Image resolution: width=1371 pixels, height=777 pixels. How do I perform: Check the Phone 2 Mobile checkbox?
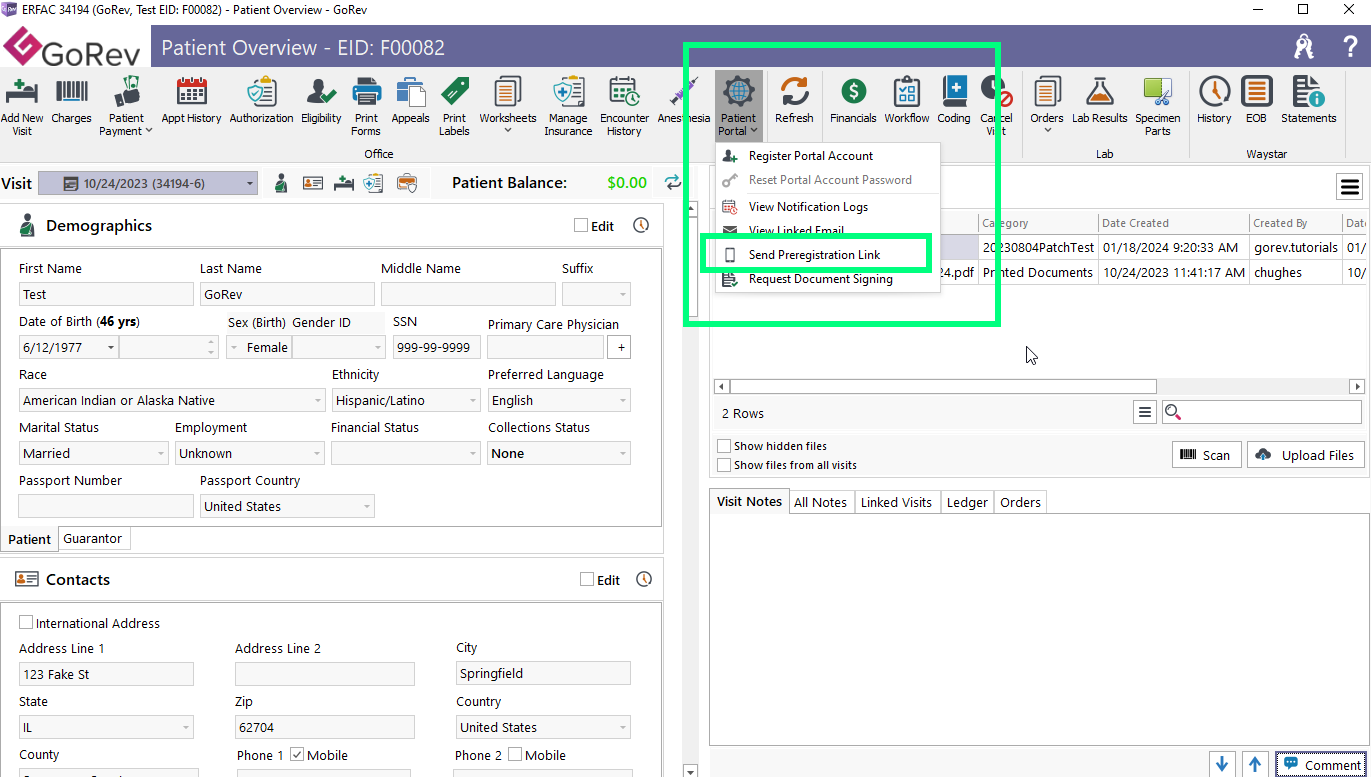coord(515,755)
